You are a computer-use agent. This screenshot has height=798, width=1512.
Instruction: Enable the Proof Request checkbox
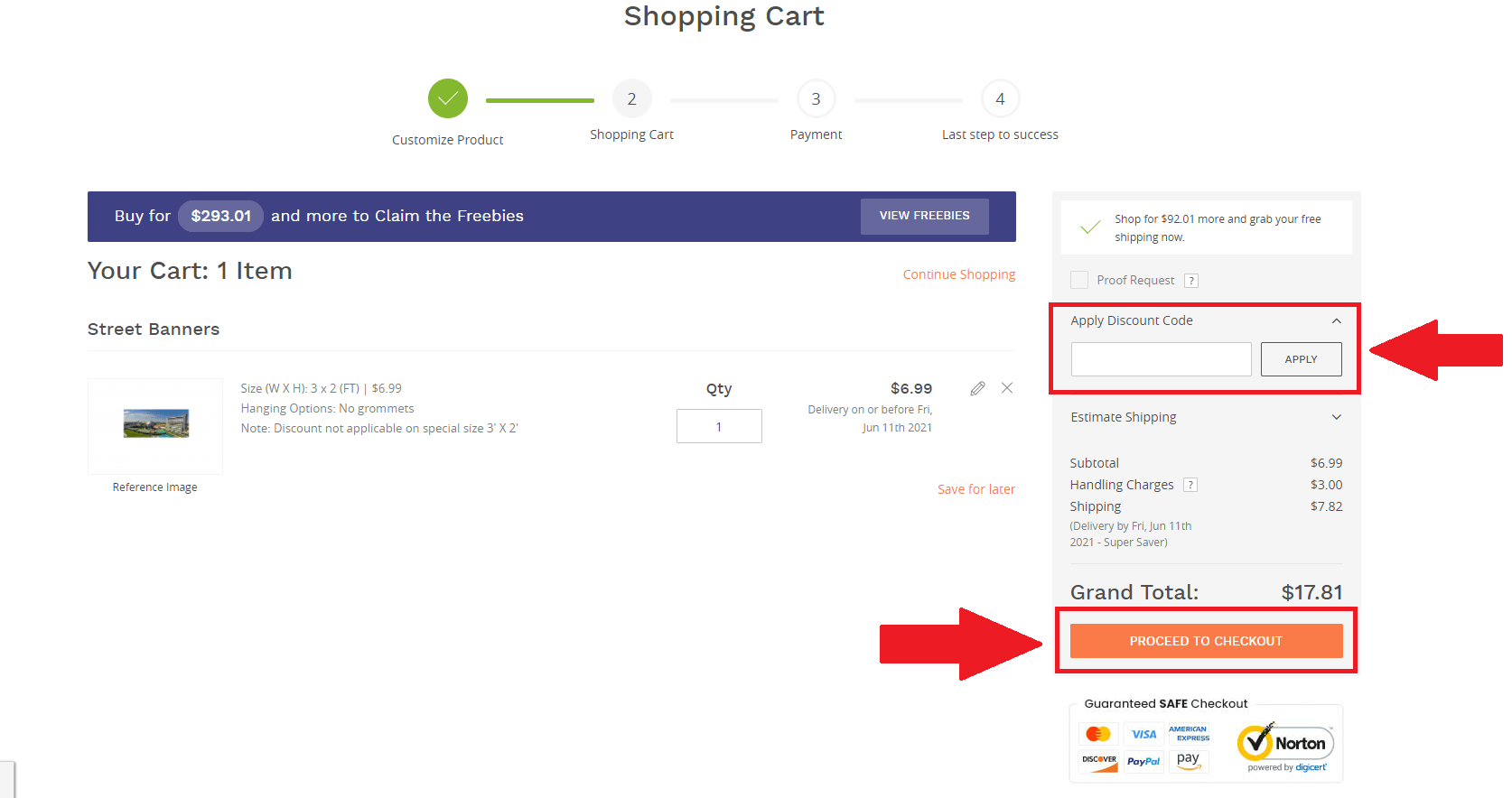(1079, 280)
